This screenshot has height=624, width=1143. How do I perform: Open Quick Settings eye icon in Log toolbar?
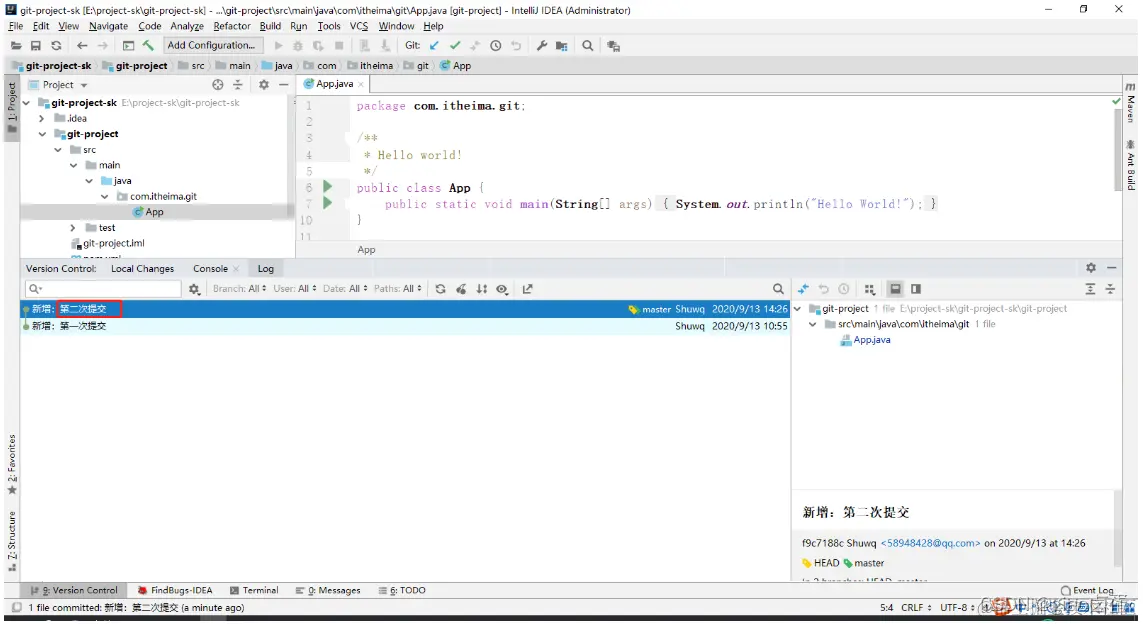pos(502,289)
